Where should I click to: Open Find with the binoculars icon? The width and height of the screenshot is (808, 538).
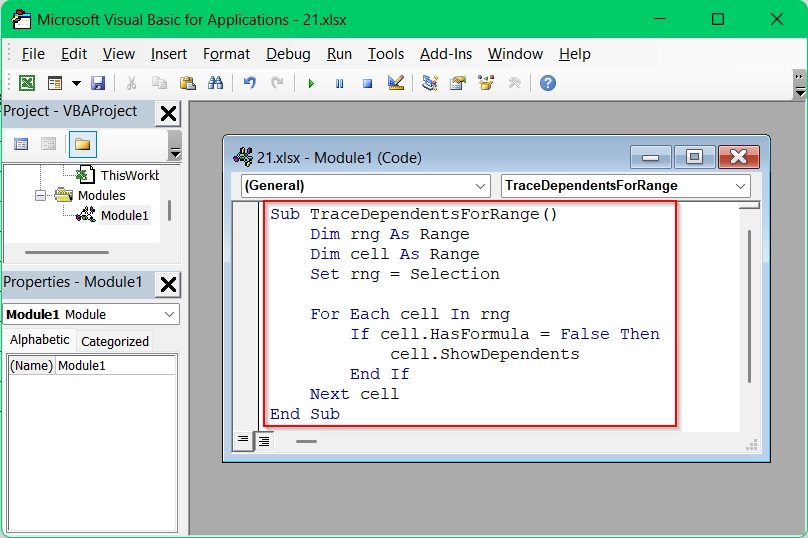click(x=215, y=83)
